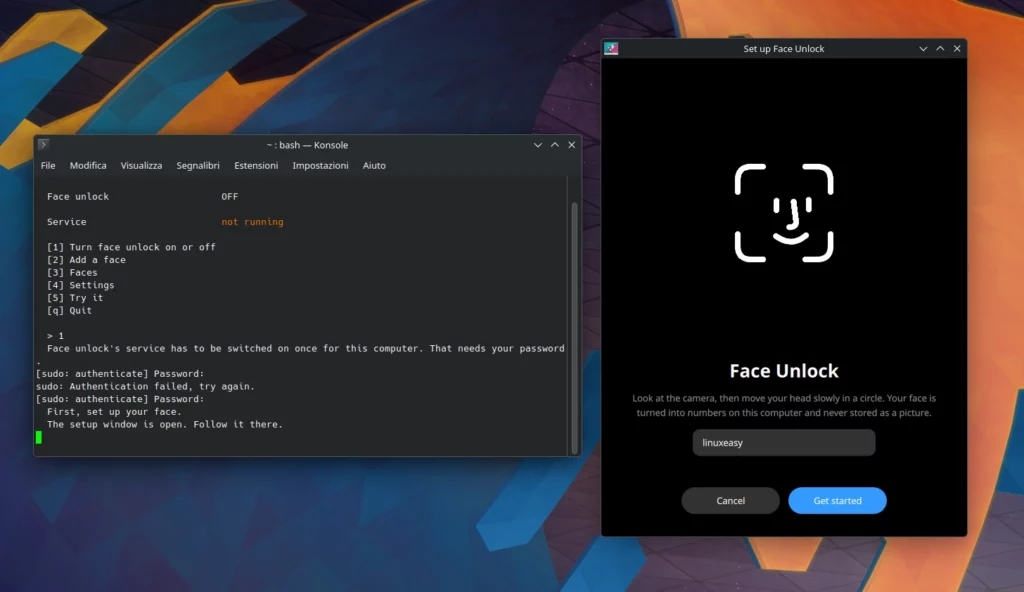Click the green terminal cursor

[39, 437]
